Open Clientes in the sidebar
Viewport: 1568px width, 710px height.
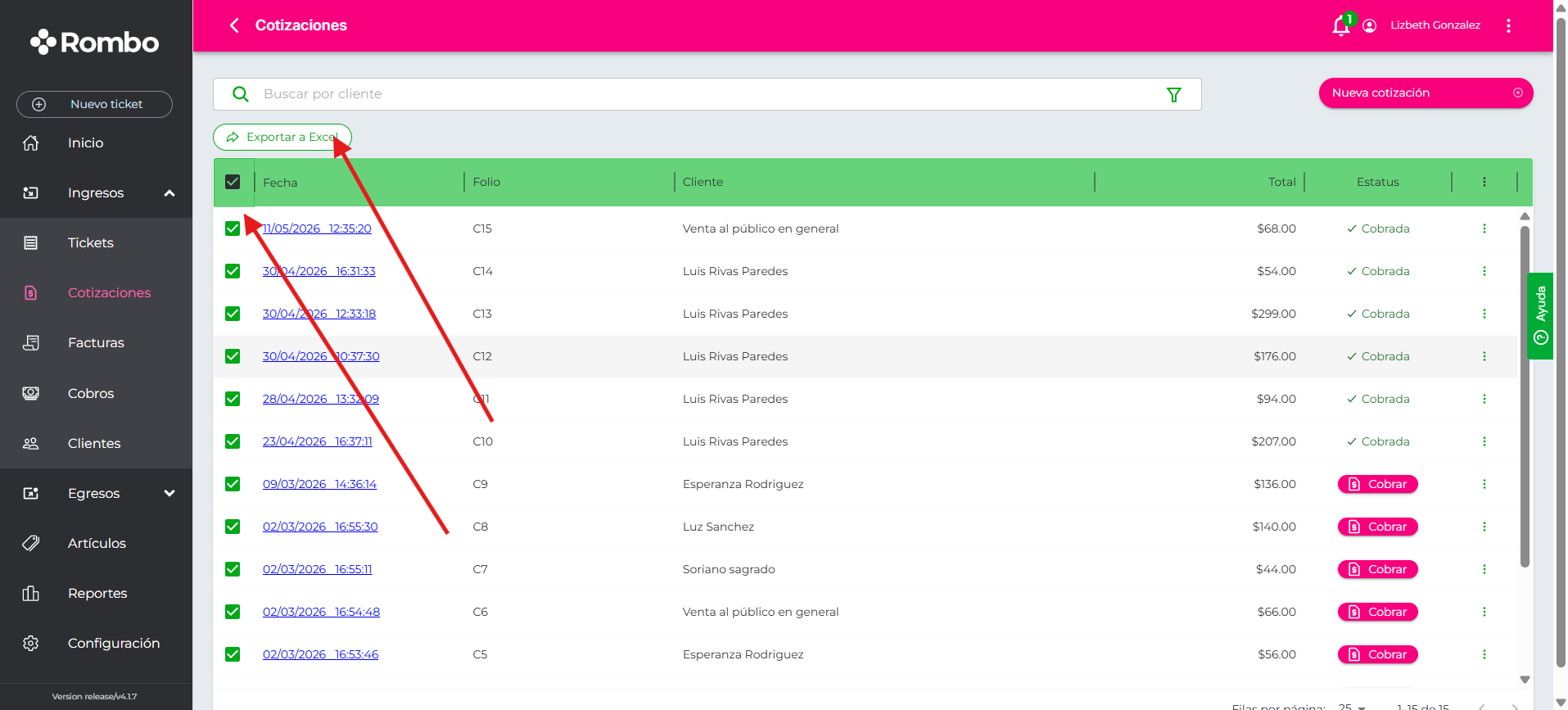tap(94, 443)
